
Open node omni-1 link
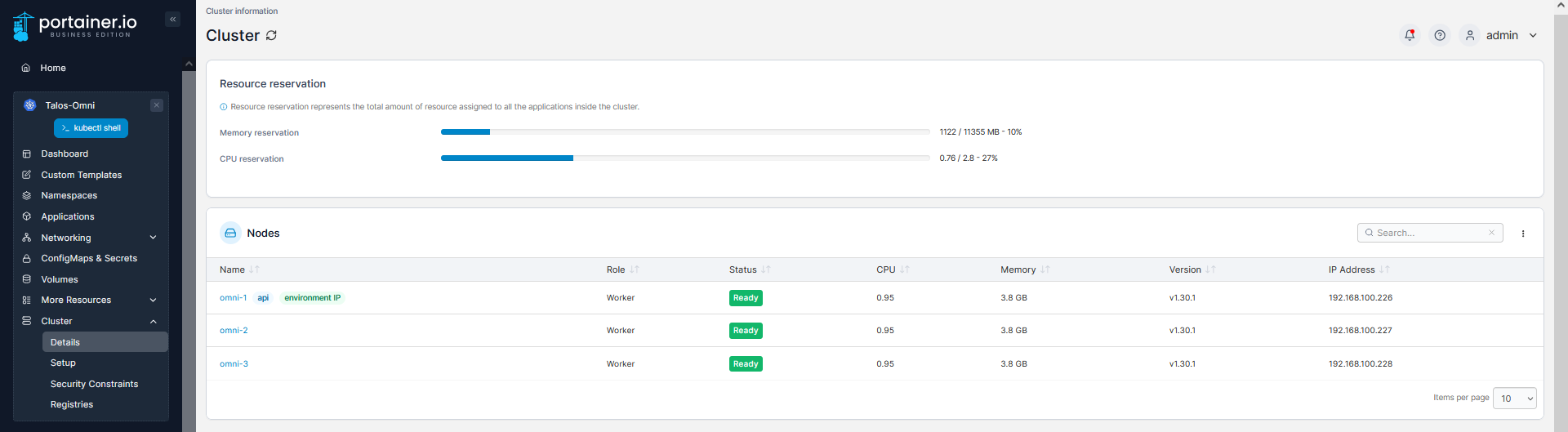(233, 298)
